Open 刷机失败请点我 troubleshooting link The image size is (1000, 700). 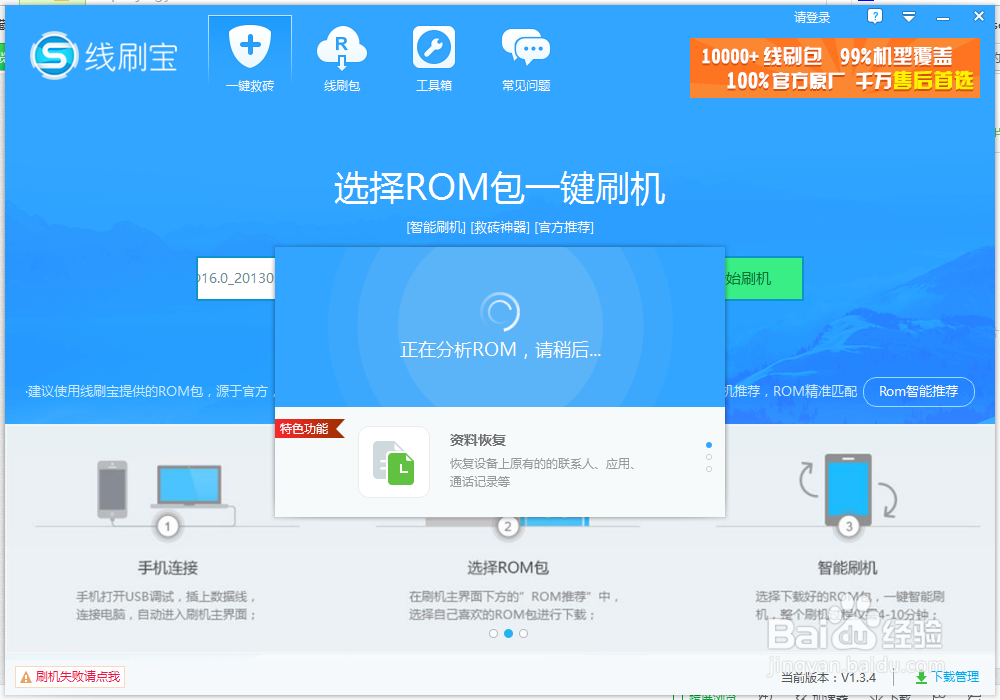70,676
